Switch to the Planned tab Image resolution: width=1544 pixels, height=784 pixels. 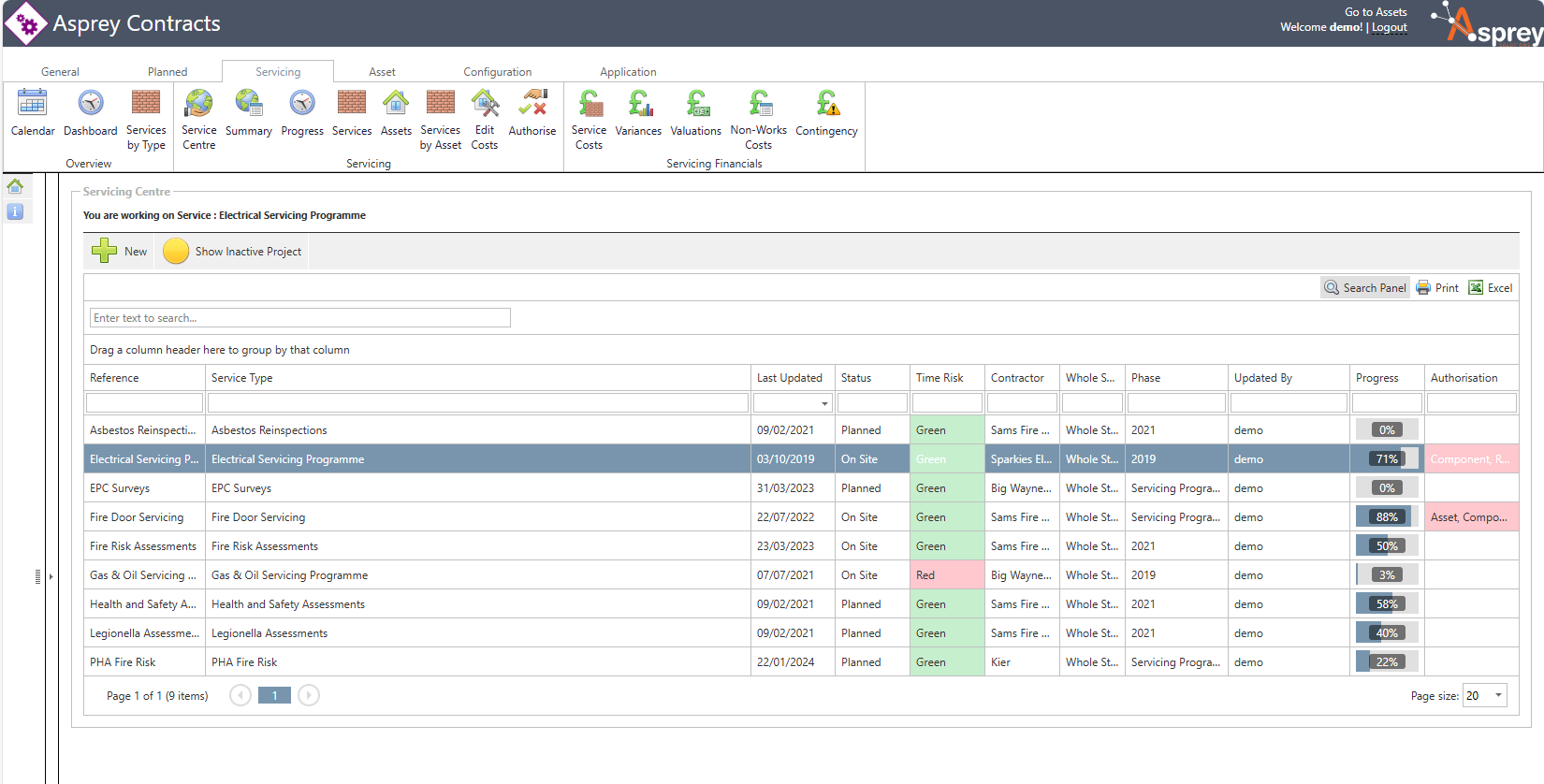[168, 72]
